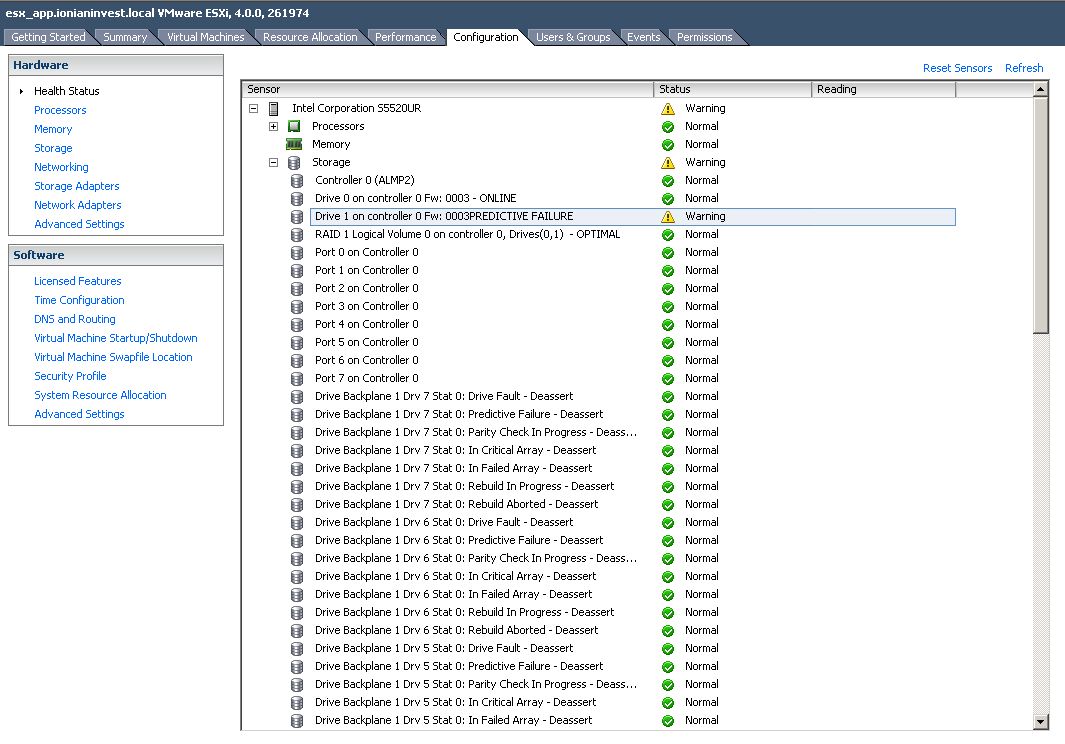
Task: Open the Time Configuration link
Action: [x=79, y=300]
